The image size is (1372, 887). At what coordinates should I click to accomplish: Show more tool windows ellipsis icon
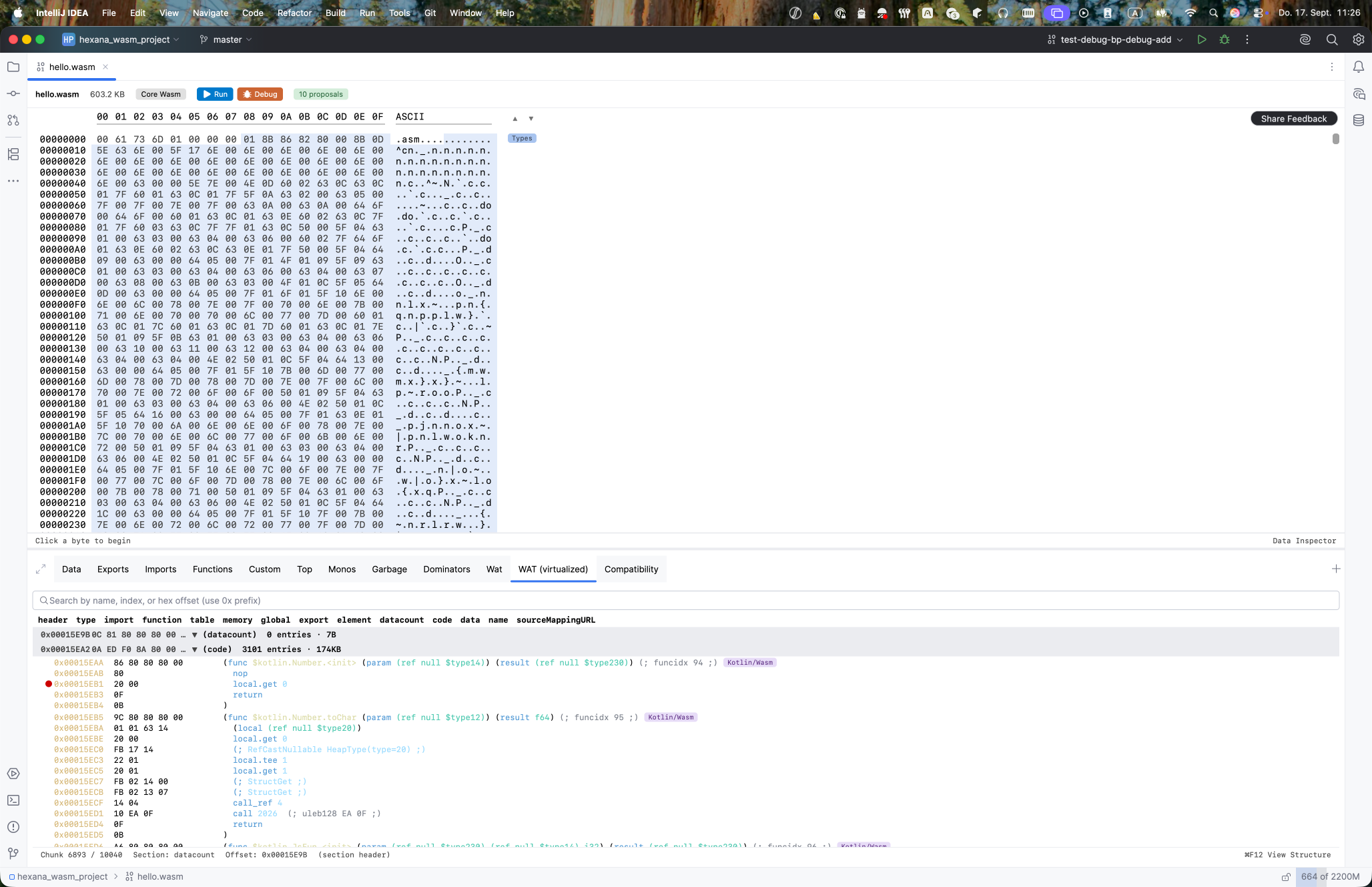(13, 181)
